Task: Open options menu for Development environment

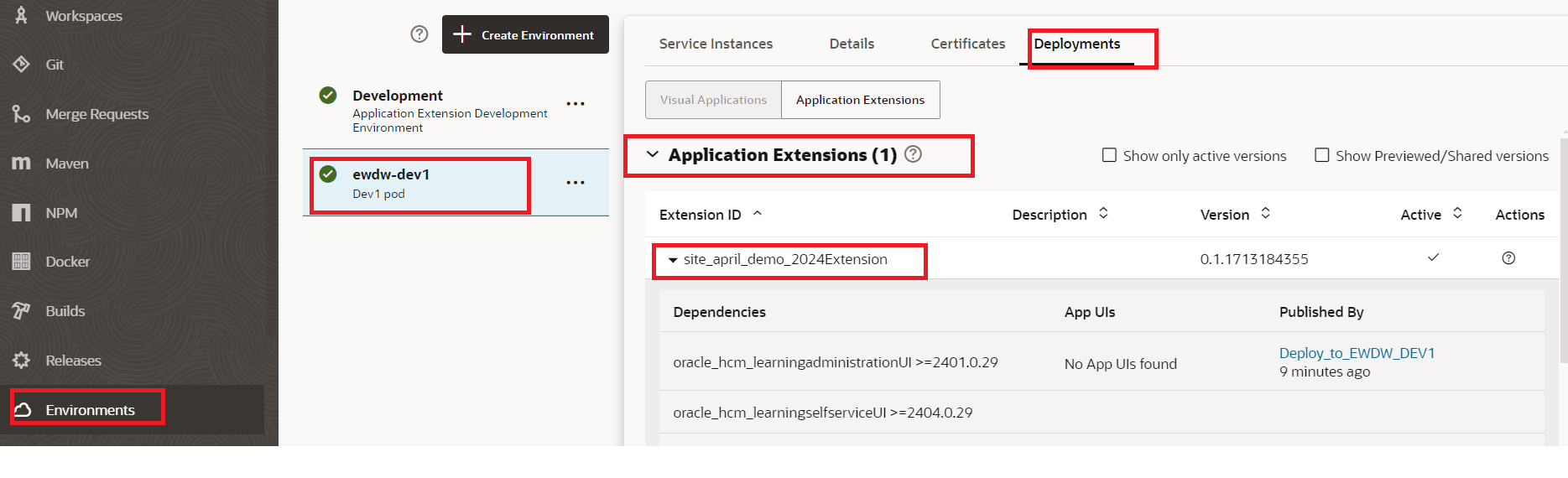Action: [576, 104]
